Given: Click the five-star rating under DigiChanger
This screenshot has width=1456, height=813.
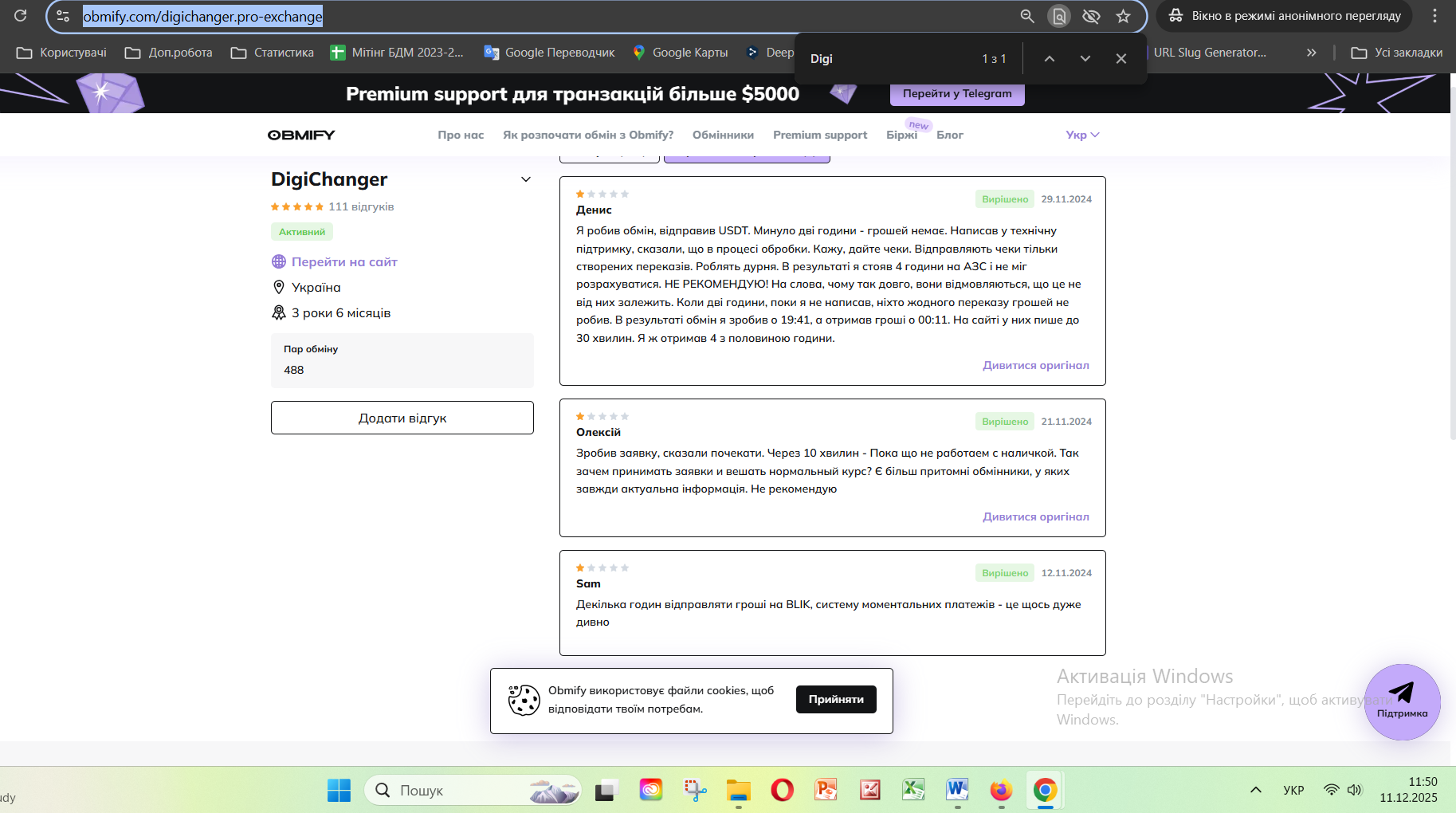Looking at the screenshot, I should click(297, 207).
